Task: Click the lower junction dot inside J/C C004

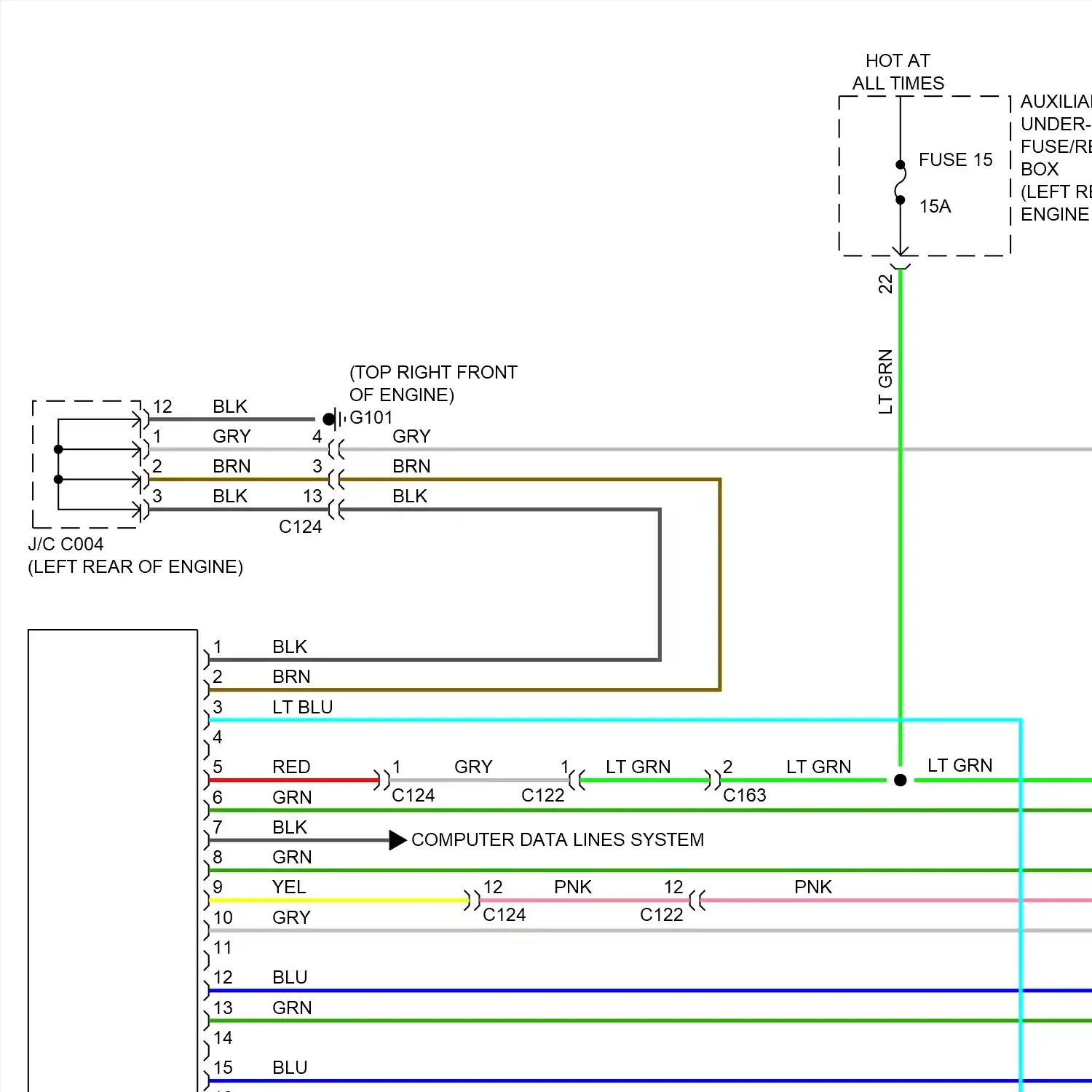Action: (x=59, y=480)
